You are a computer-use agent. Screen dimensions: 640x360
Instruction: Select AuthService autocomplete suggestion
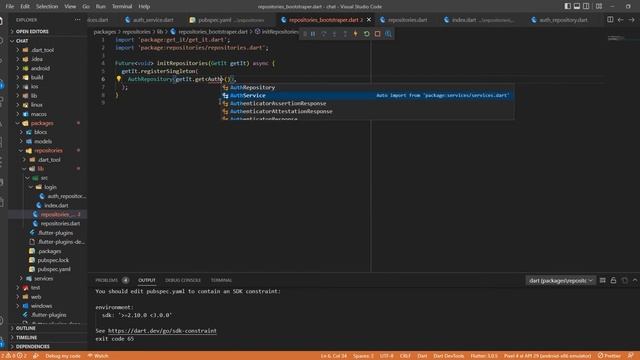pos(367,96)
